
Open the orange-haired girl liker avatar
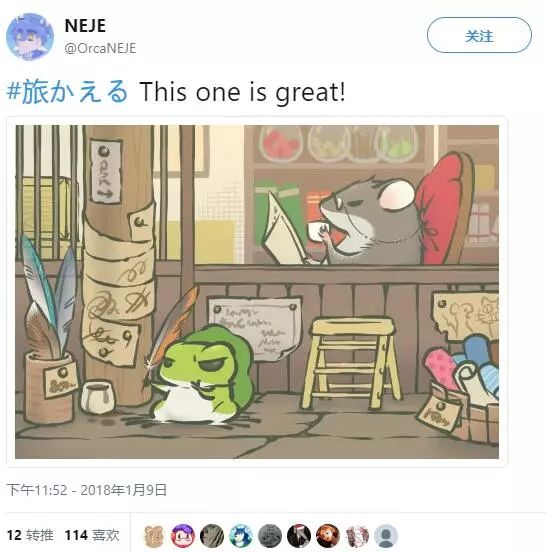(328, 536)
